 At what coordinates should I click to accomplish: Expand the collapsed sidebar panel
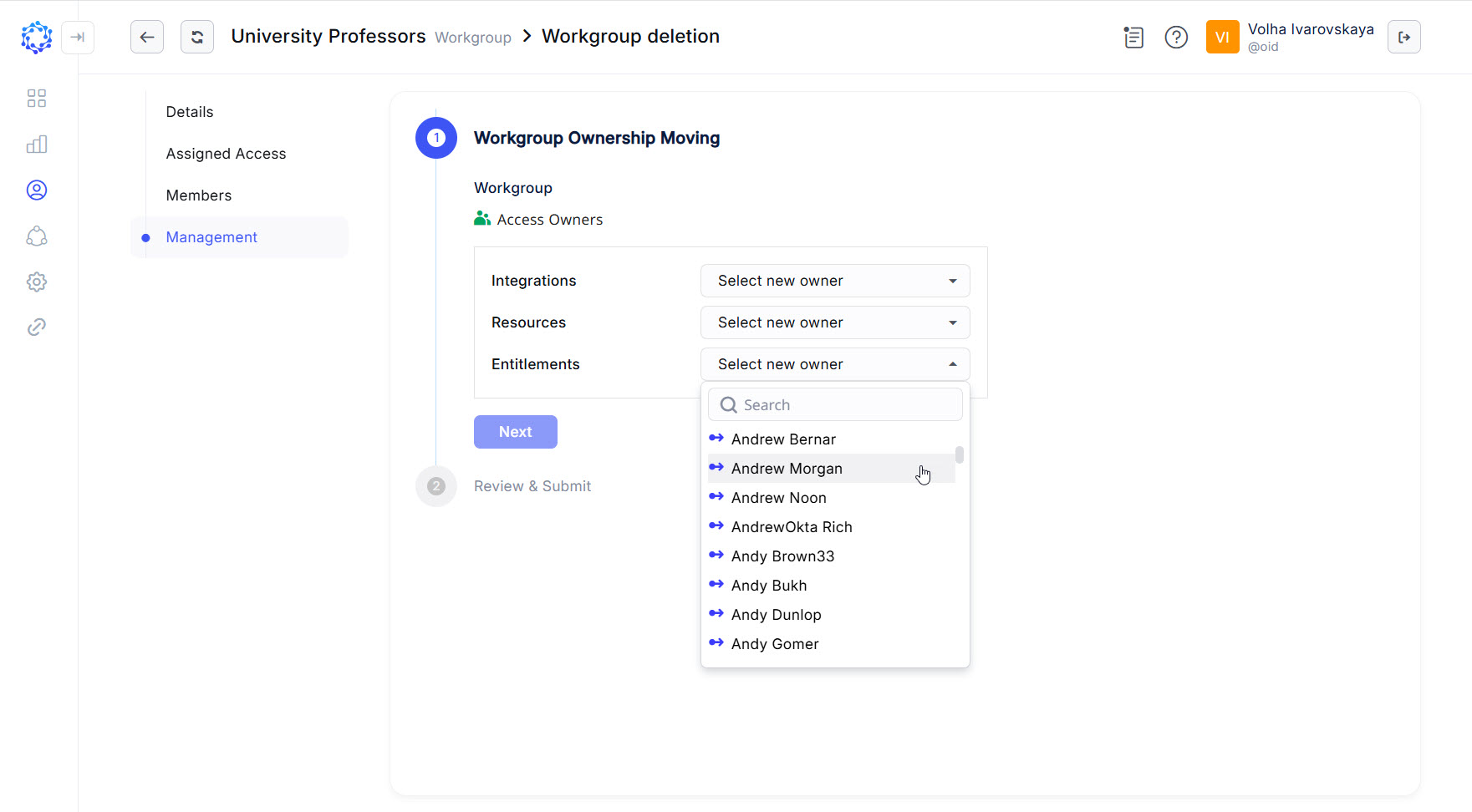(78, 37)
